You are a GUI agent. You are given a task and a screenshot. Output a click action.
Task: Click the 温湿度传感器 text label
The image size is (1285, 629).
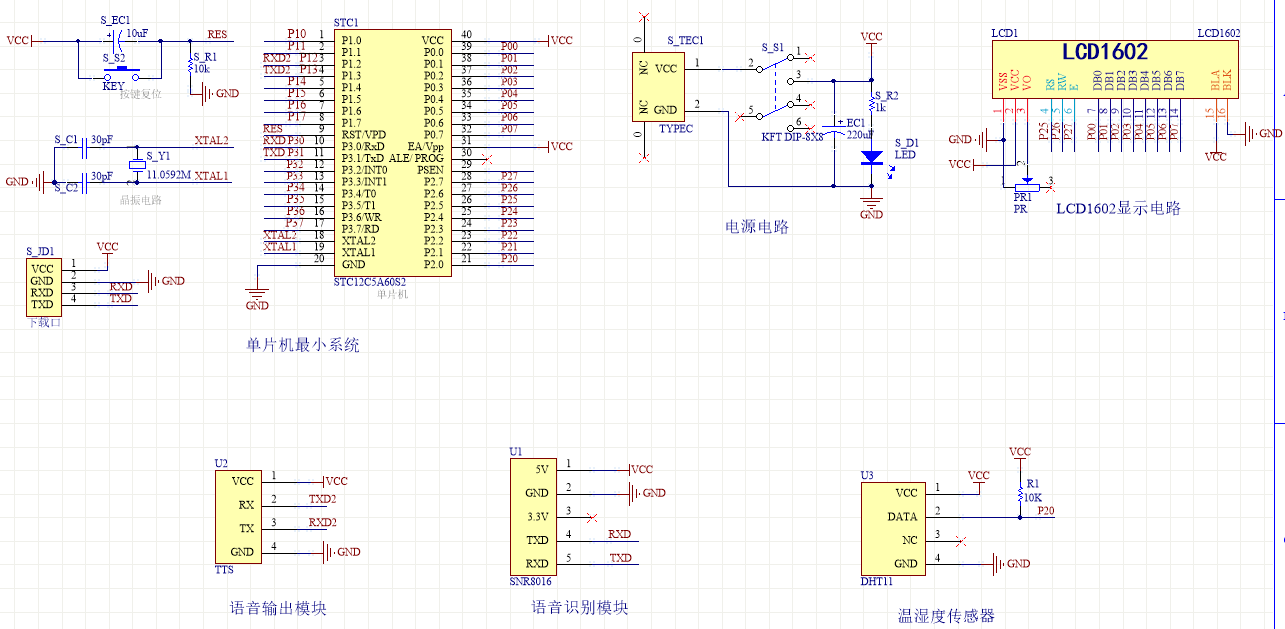click(x=946, y=616)
